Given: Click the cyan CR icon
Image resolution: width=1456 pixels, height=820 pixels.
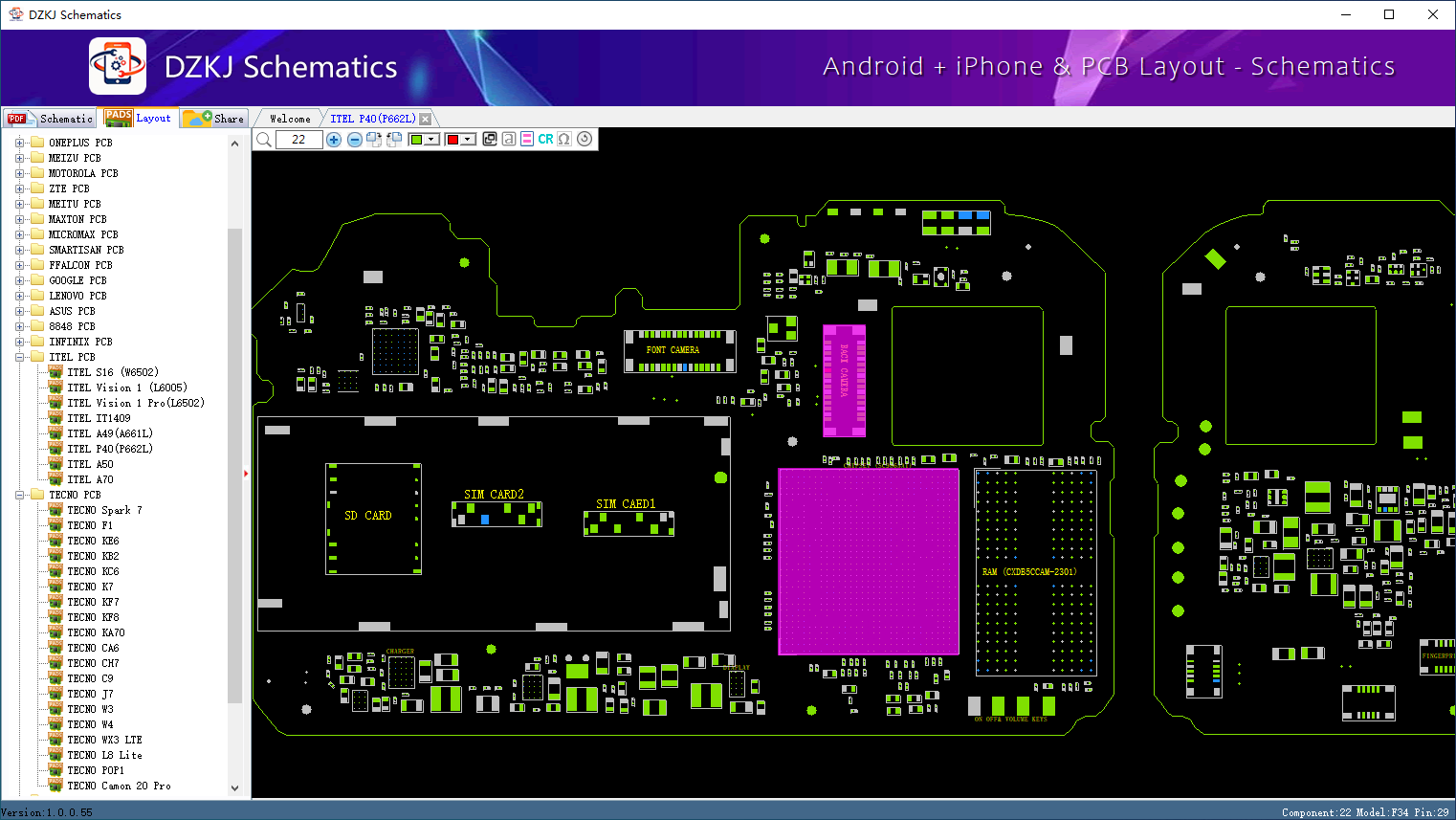Looking at the screenshot, I should pos(545,140).
